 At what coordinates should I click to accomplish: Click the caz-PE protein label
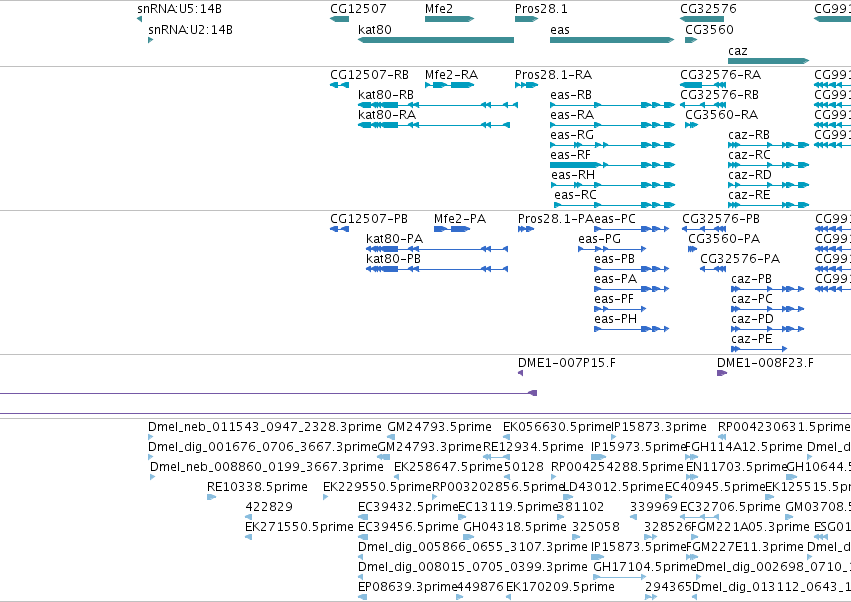coord(751,339)
